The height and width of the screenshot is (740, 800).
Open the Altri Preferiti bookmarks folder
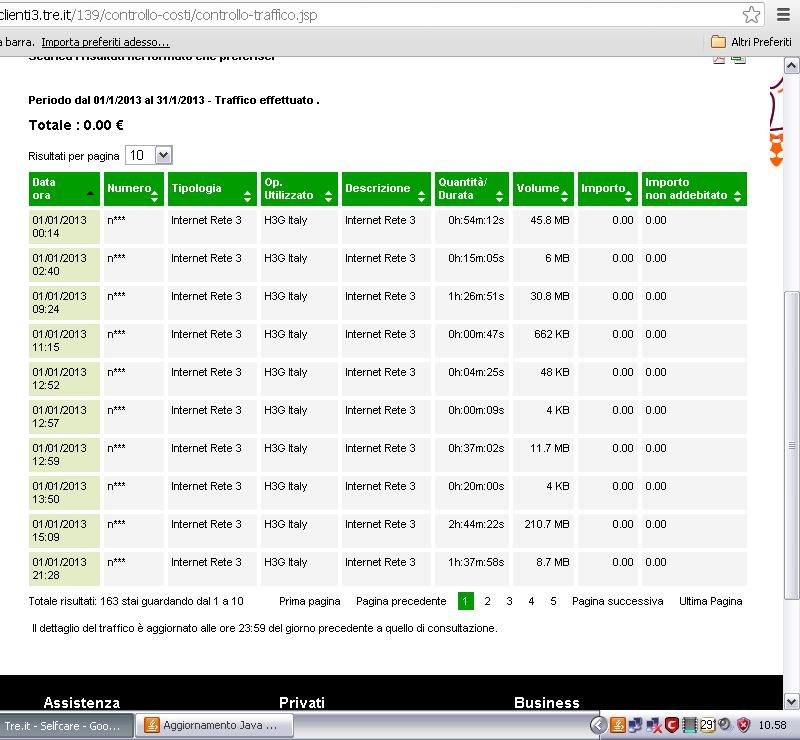[751, 42]
